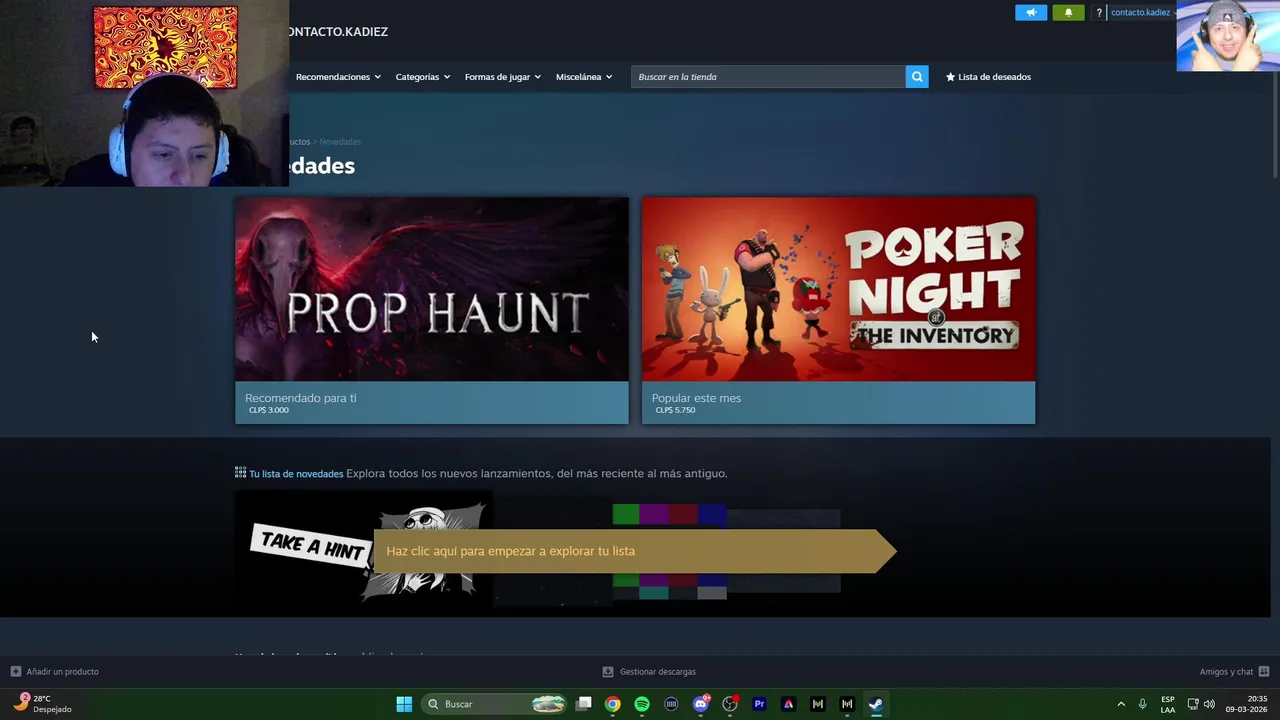Click 'Haz clic aquí para empezar a explorar tu lista'
This screenshot has height=720, width=1280.
tap(634, 551)
